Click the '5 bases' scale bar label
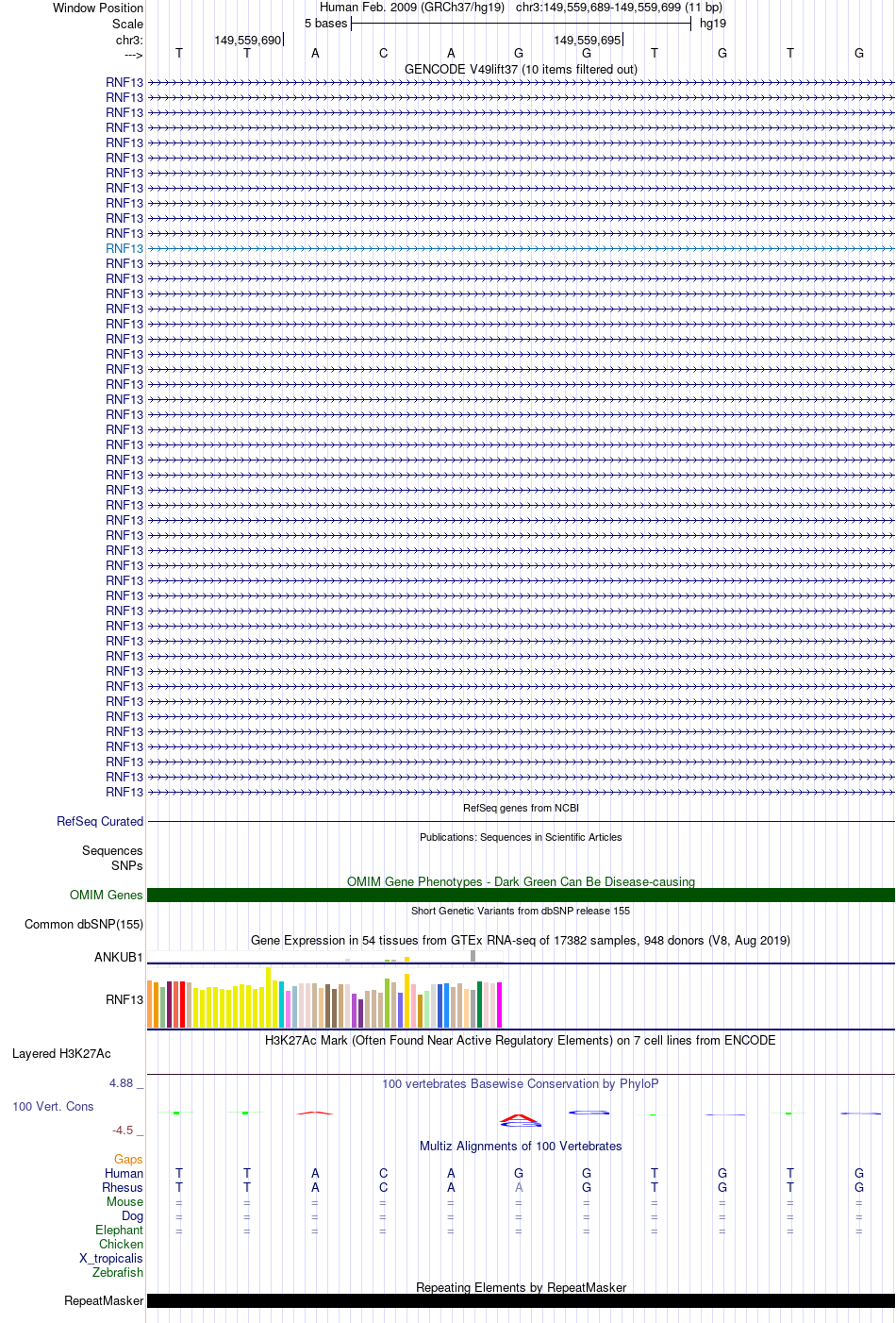The width and height of the screenshot is (896, 1323). (x=325, y=23)
